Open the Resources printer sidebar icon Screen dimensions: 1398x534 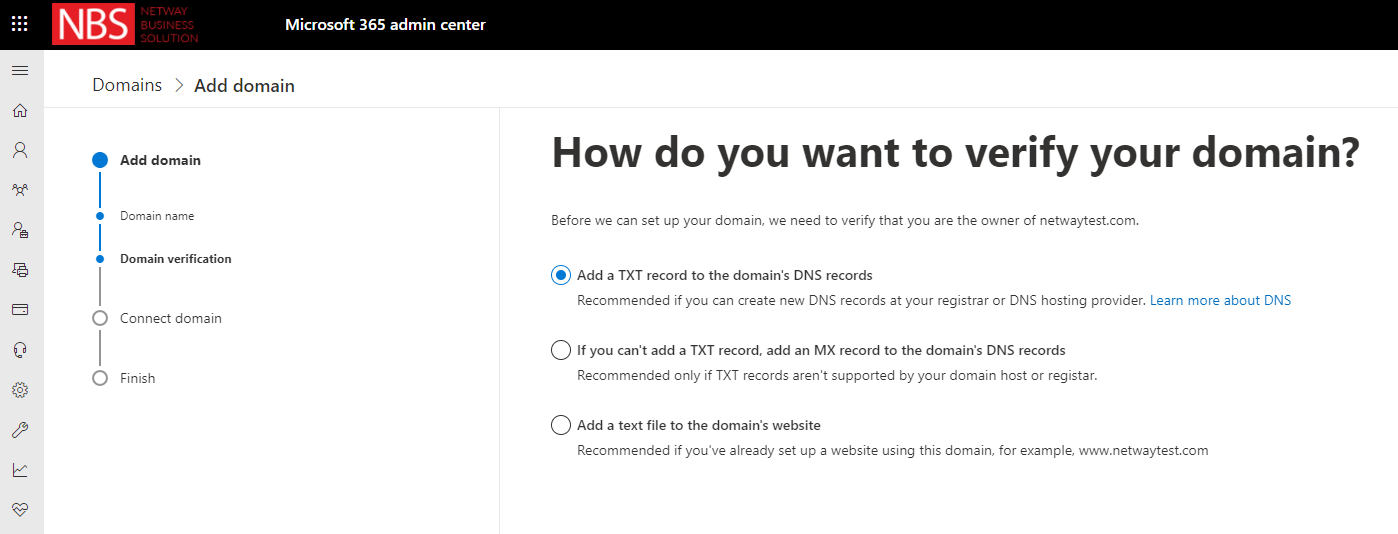(20, 269)
